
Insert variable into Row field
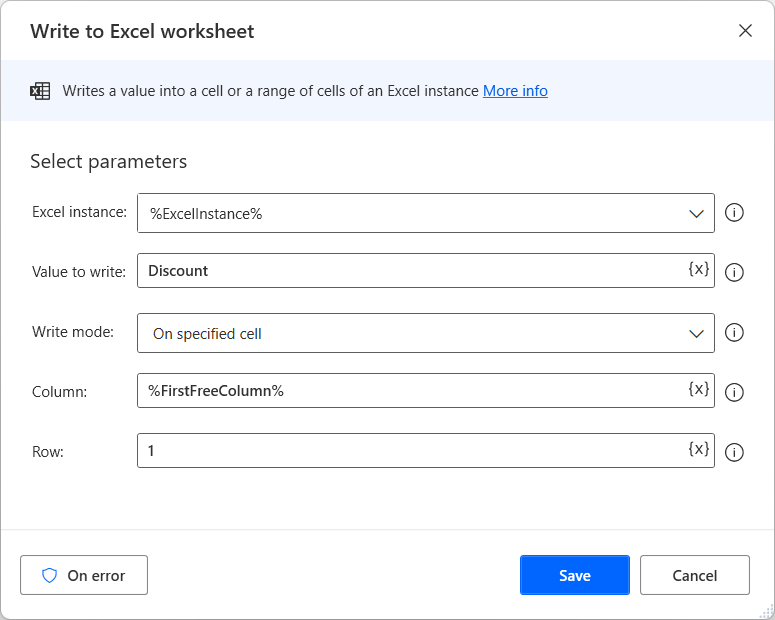[698, 449]
